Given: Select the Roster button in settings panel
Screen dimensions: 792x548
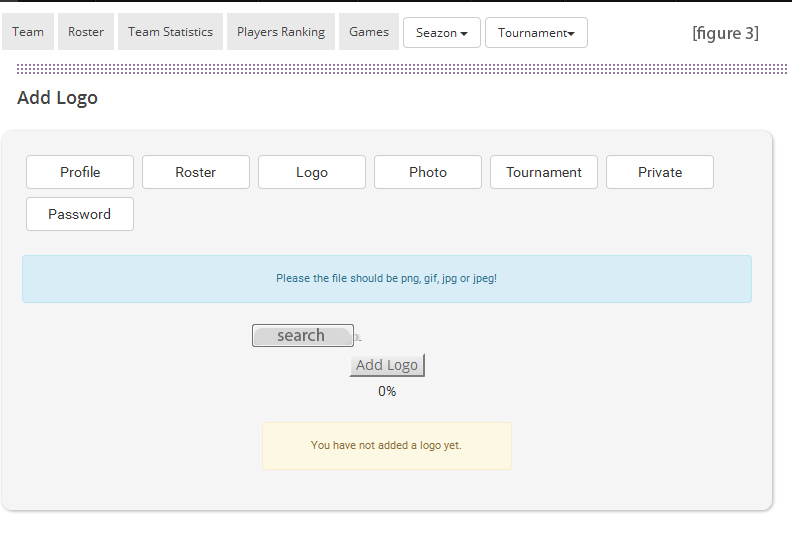Looking at the screenshot, I should coord(196,172).
